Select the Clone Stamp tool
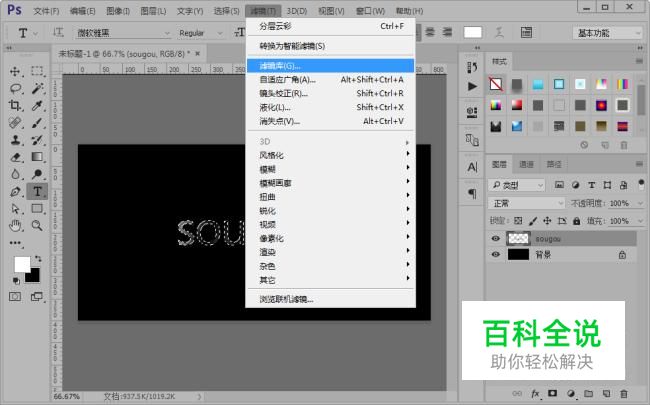 click(15, 140)
